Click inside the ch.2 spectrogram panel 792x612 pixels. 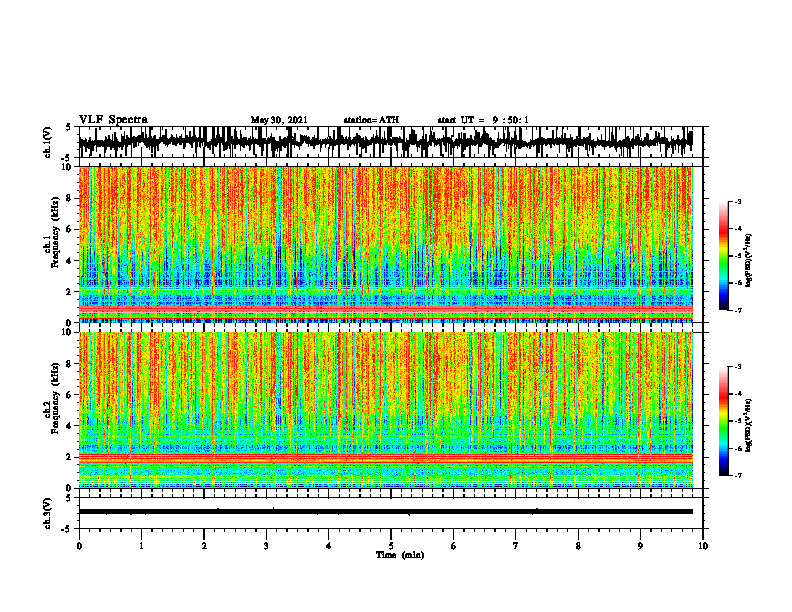(390, 410)
